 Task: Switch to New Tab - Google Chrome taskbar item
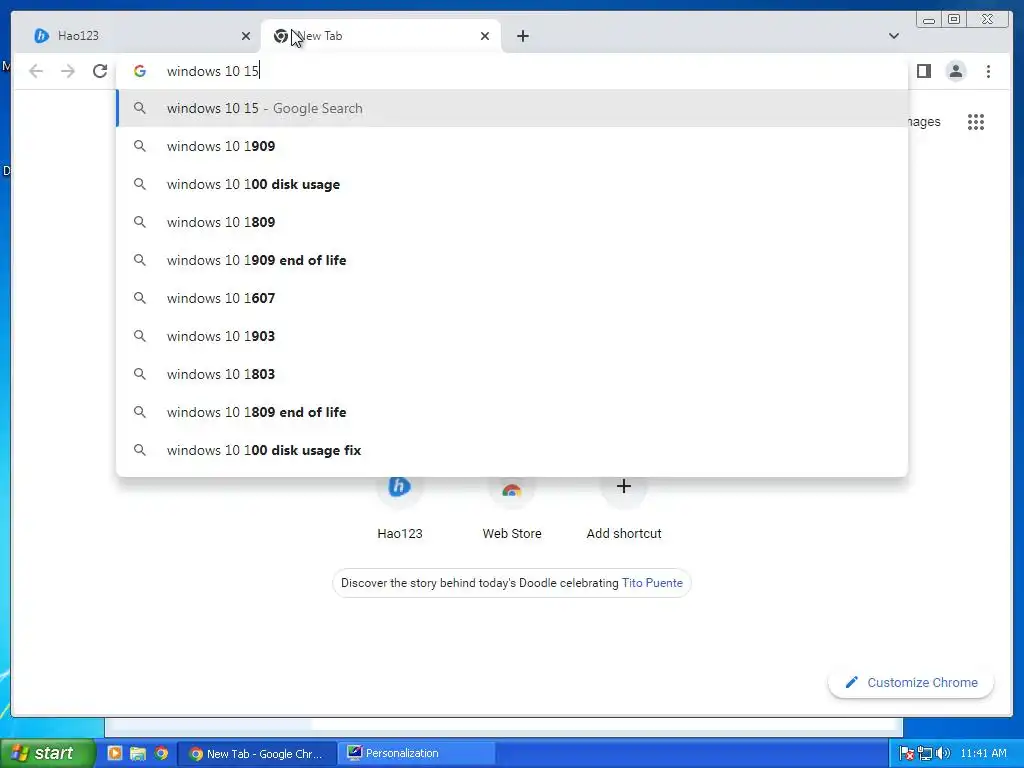257,754
